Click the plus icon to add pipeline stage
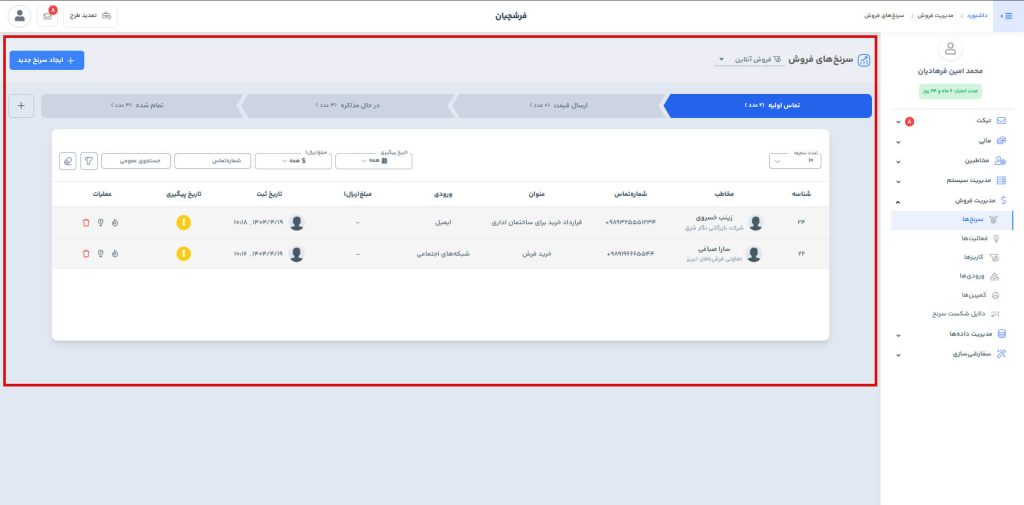The width and height of the screenshot is (1024, 505). 22,105
